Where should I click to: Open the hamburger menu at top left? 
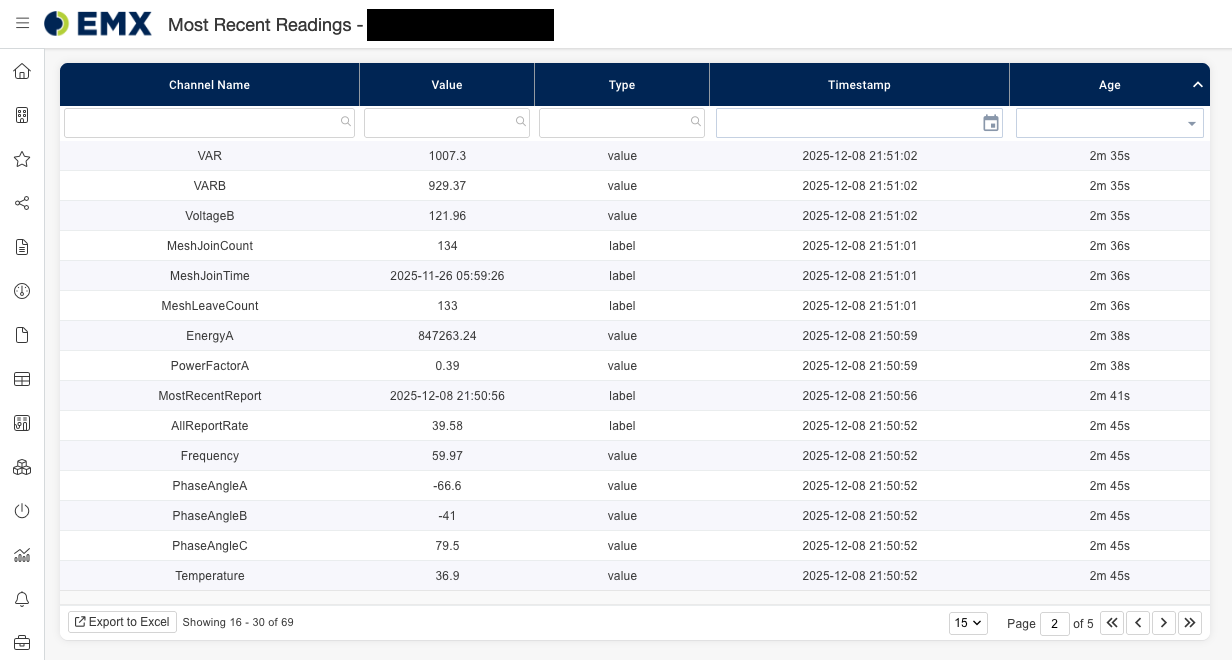tap(22, 23)
